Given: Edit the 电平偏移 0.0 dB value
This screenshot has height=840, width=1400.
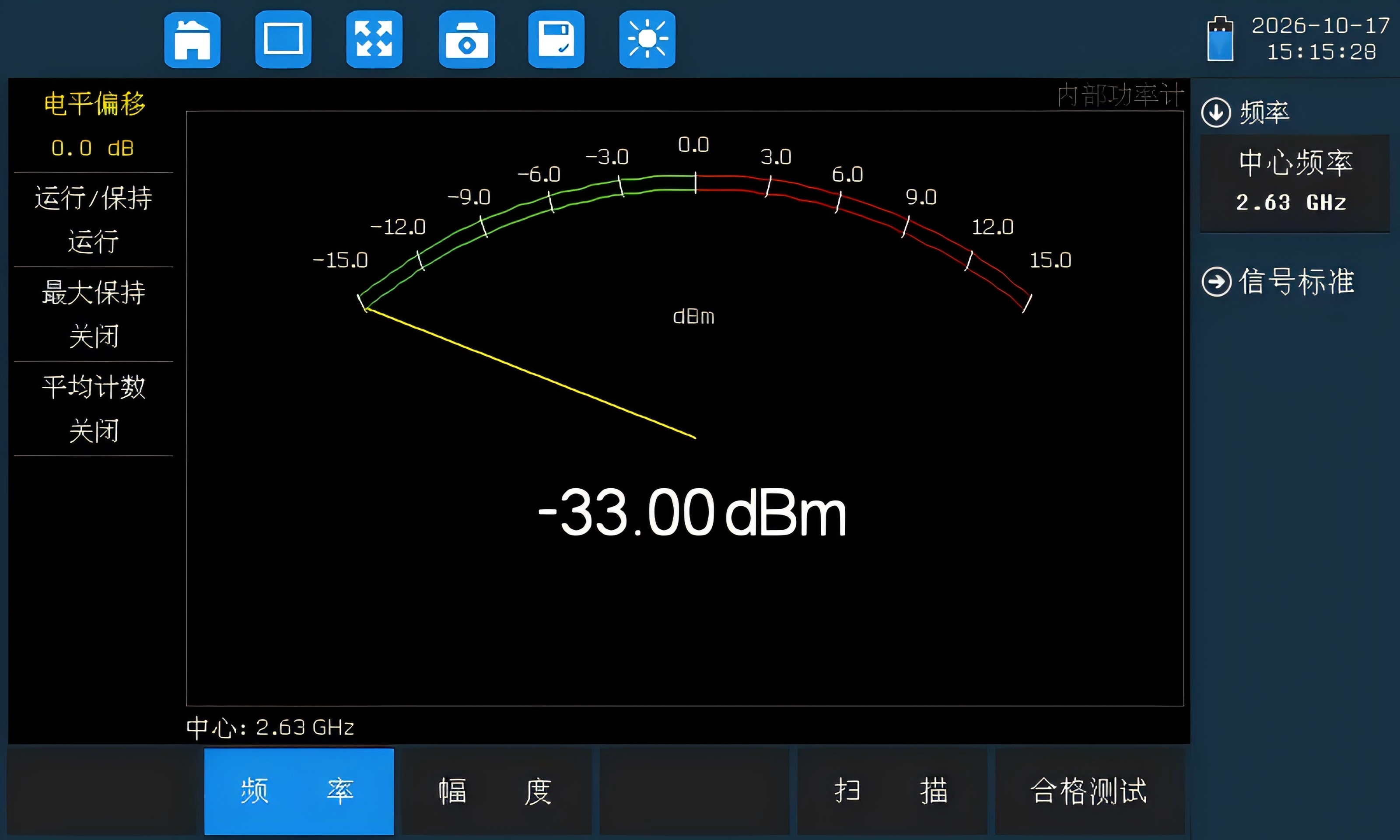Looking at the screenshot, I should (x=93, y=125).
